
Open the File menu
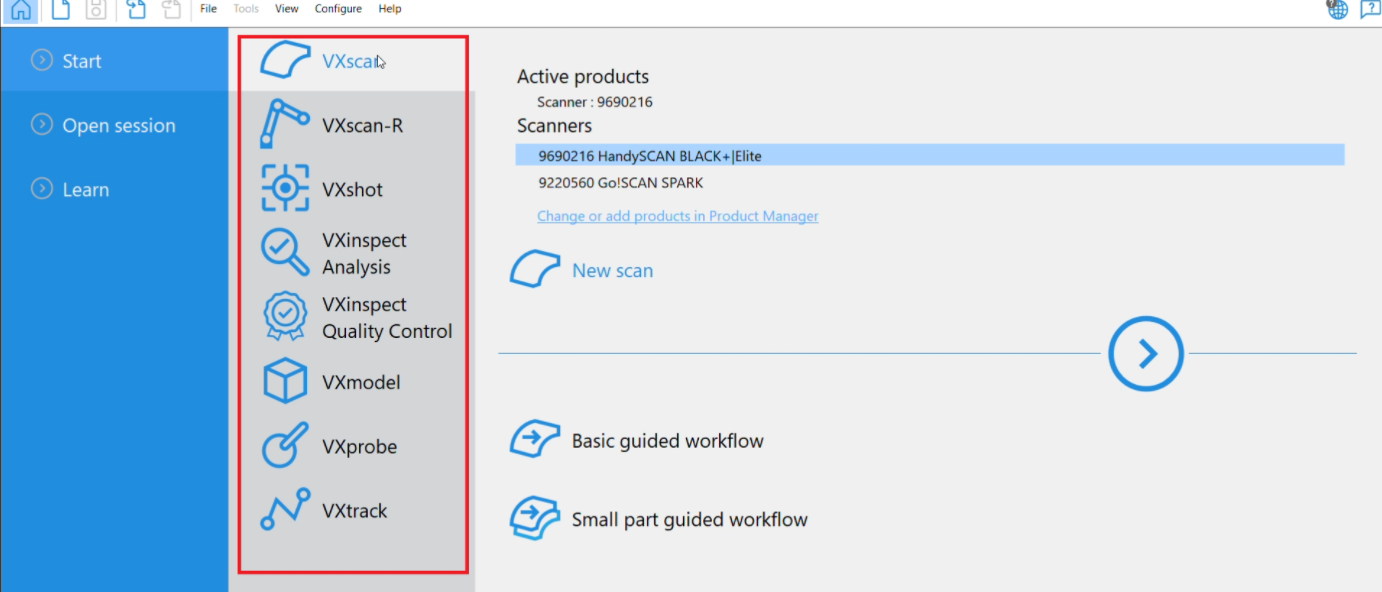[208, 9]
